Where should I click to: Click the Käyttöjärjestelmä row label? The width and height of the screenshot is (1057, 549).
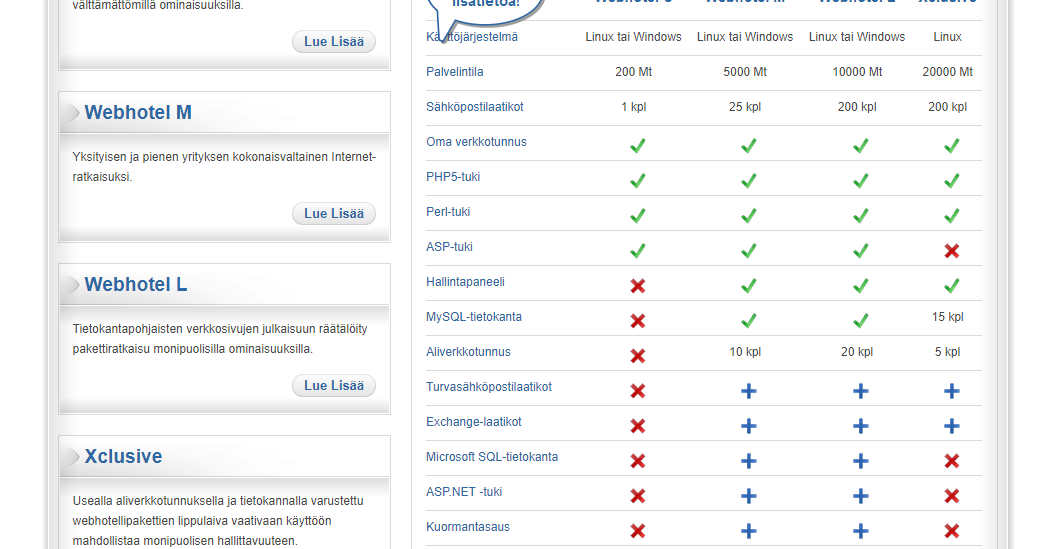[x=472, y=37]
